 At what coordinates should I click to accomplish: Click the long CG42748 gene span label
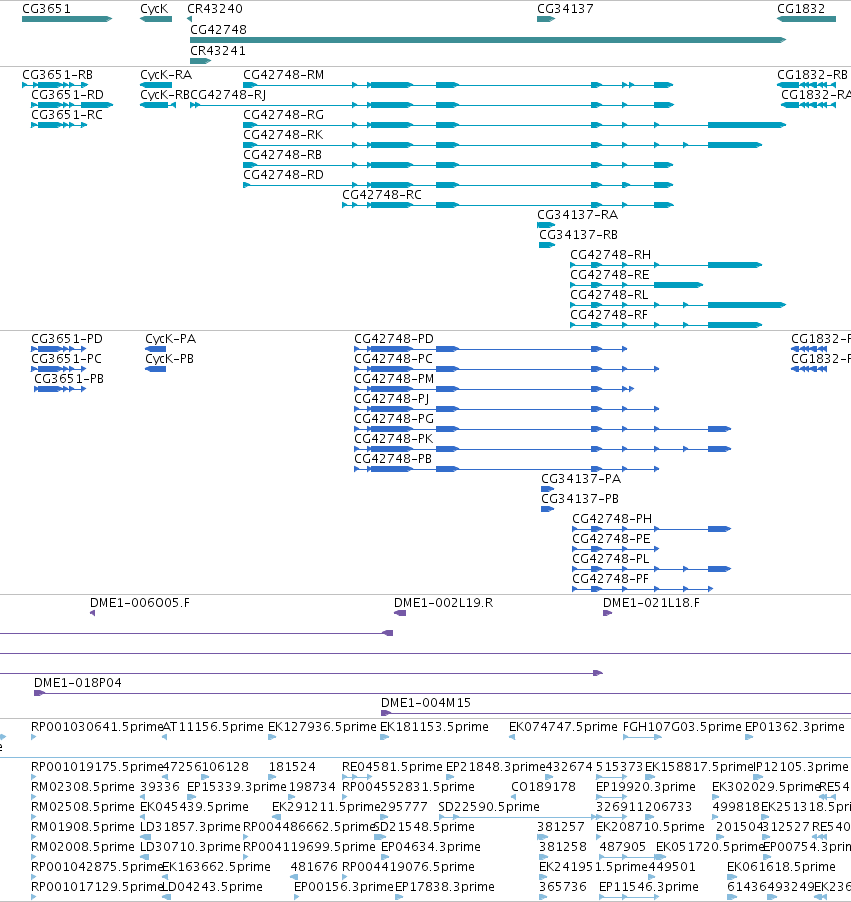click(x=218, y=29)
